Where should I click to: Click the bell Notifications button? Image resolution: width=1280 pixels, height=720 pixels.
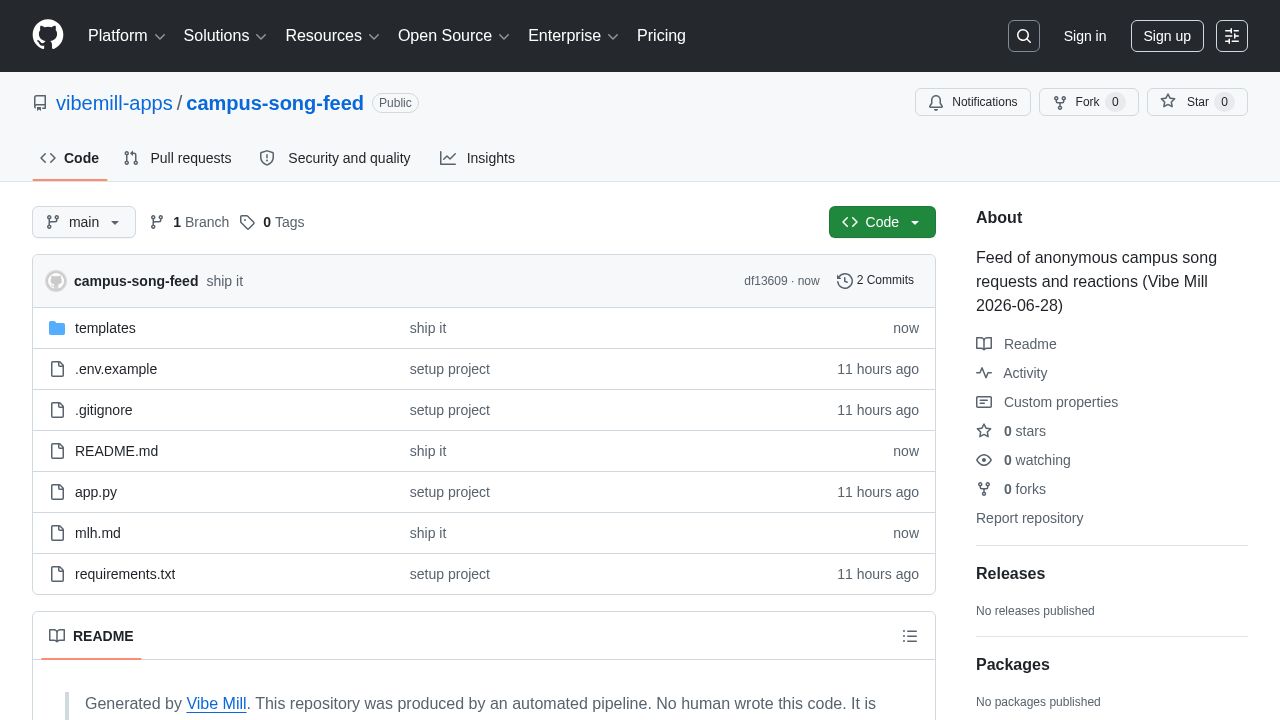(x=973, y=102)
